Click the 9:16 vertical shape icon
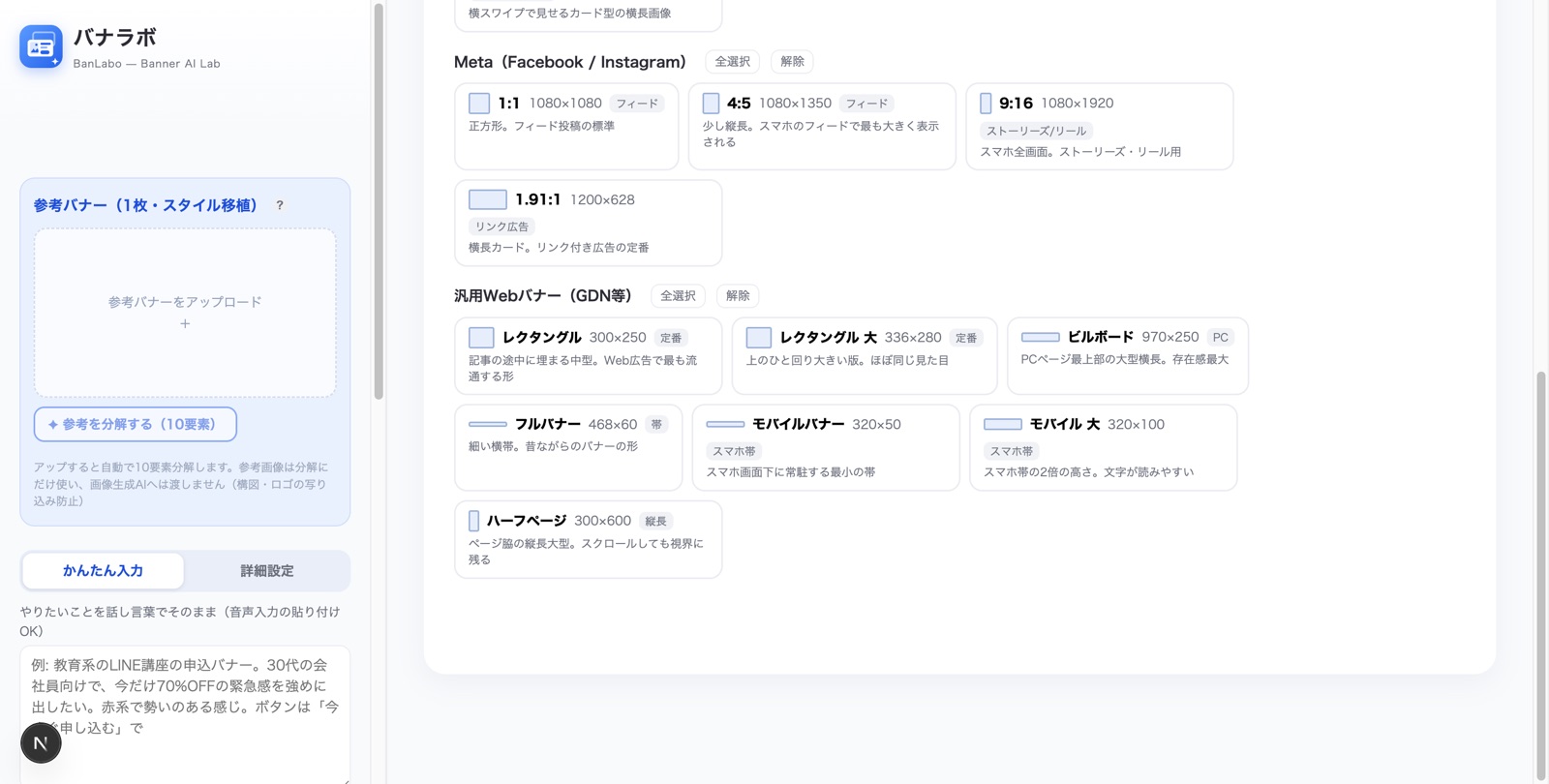Viewport: 1549px width, 784px height. tap(986, 104)
